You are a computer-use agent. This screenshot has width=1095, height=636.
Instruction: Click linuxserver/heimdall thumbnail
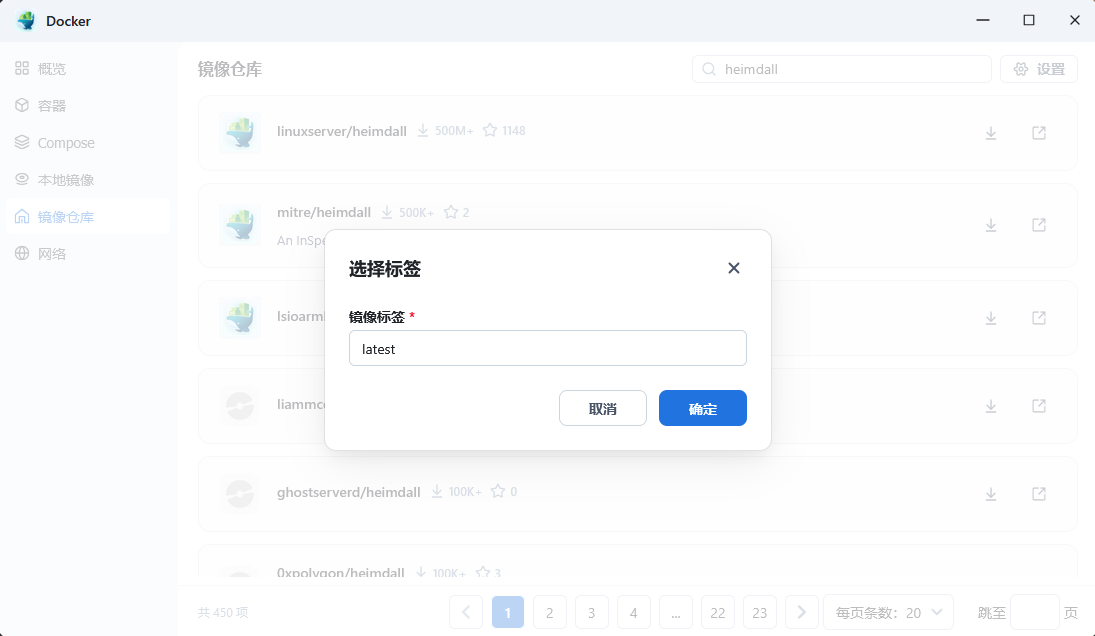(x=240, y=133)
